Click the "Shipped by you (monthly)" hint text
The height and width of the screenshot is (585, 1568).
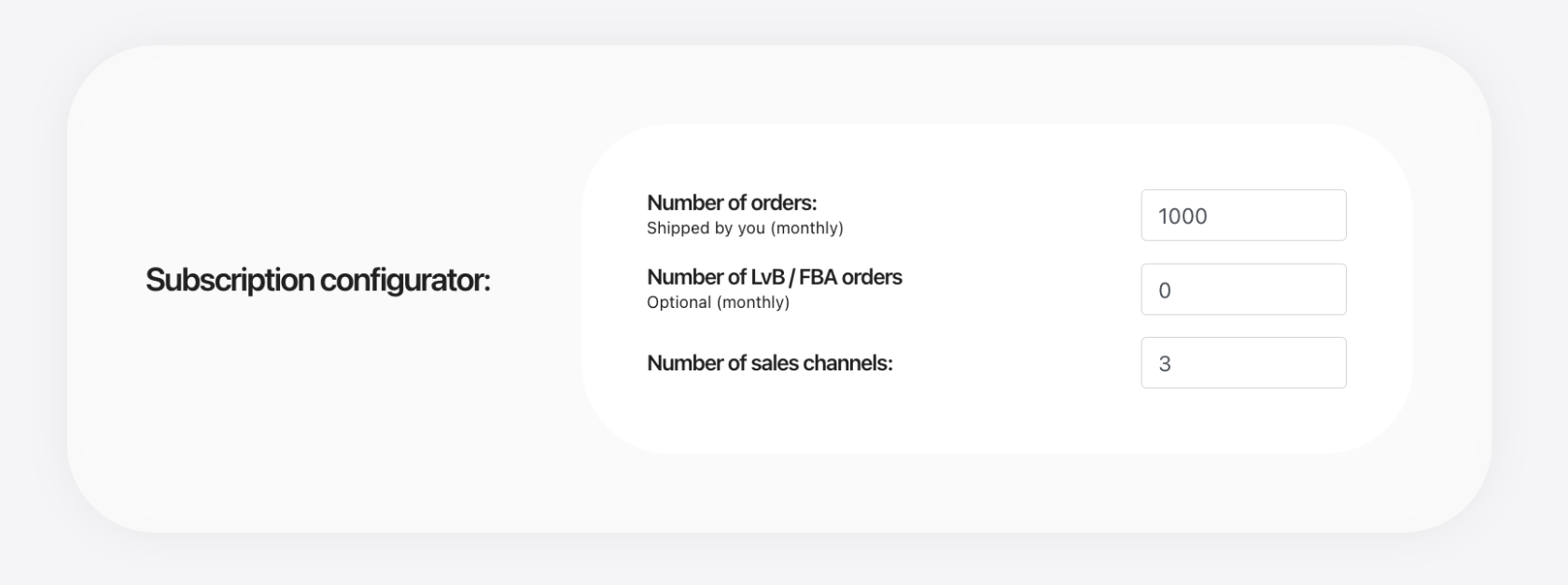745,228
